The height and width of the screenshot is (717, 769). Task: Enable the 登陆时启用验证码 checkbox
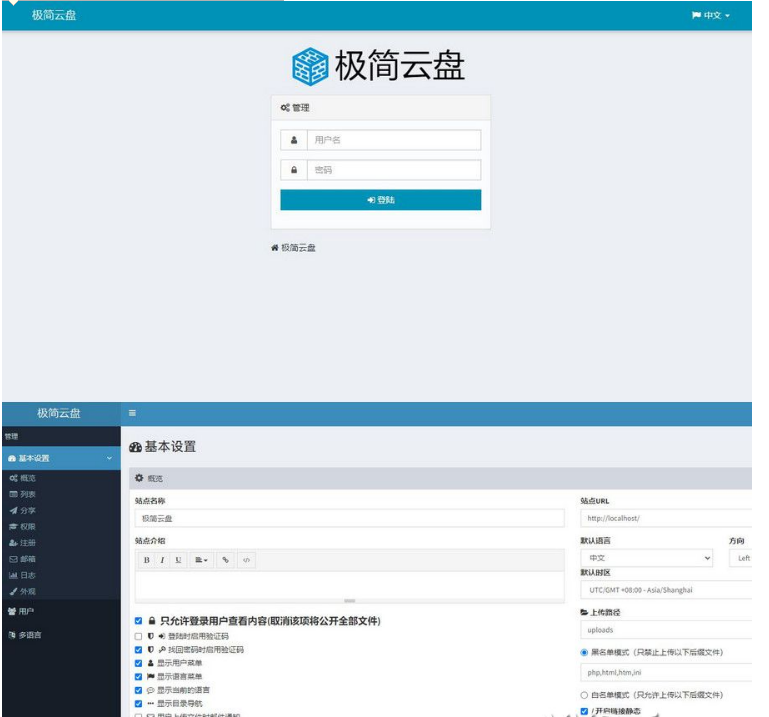[x=139, y=636]
